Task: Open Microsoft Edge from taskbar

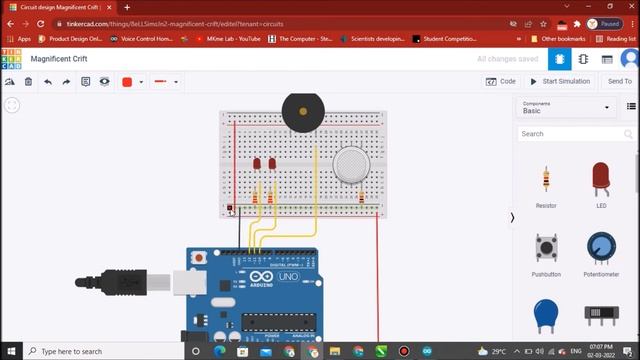Action: 220,351
